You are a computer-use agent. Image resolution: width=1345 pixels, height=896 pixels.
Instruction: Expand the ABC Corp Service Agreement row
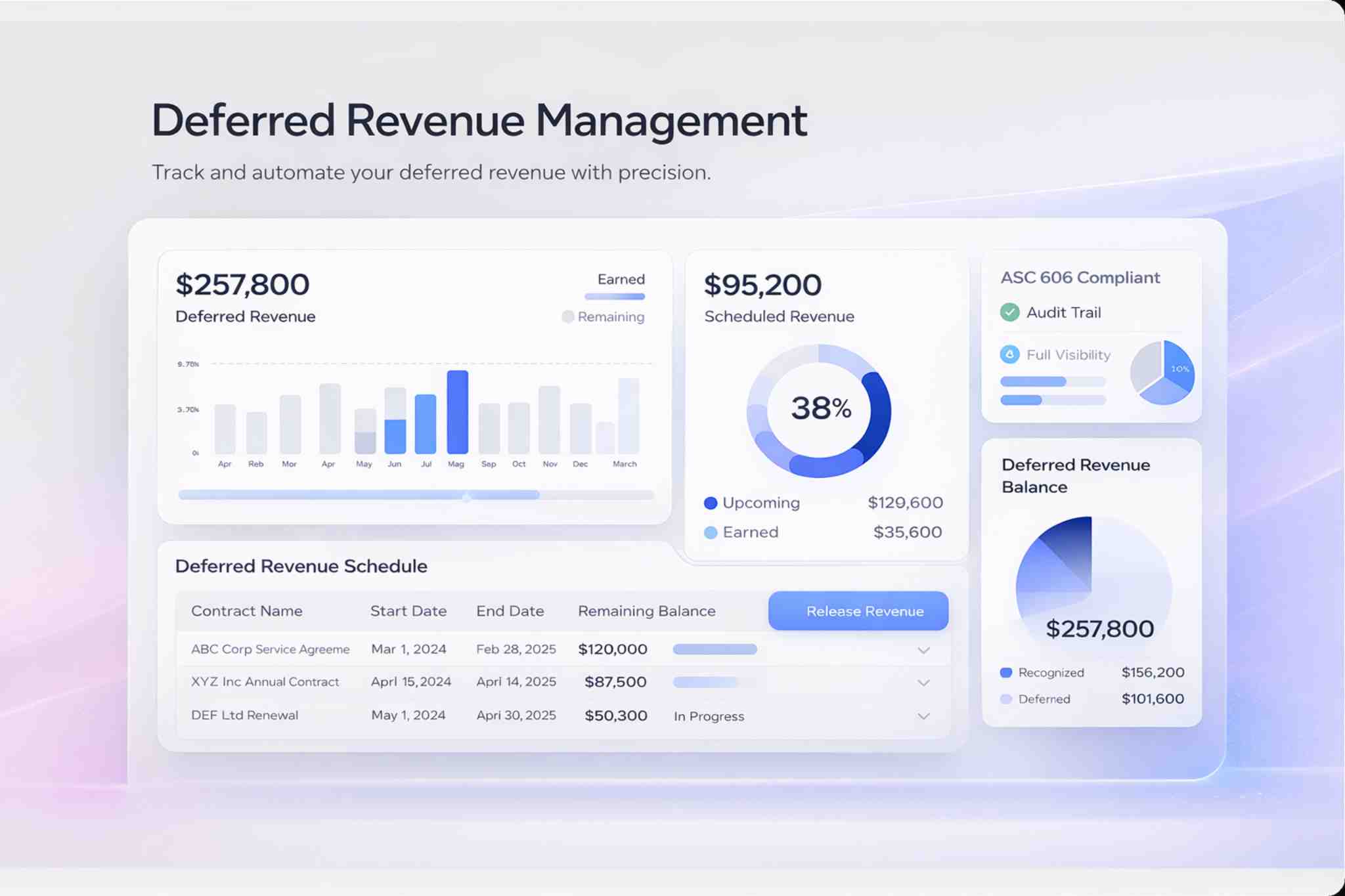coord(923,650)
